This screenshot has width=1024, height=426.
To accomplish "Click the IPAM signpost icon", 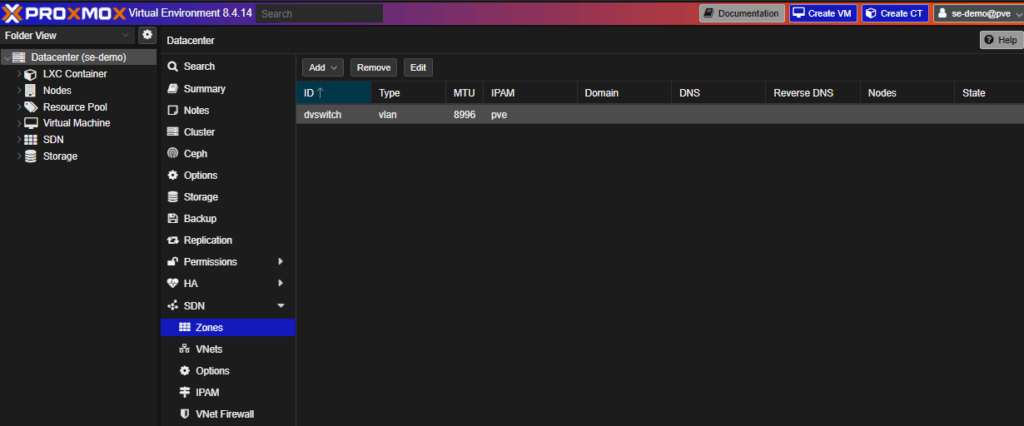I will tap(184, 393).
